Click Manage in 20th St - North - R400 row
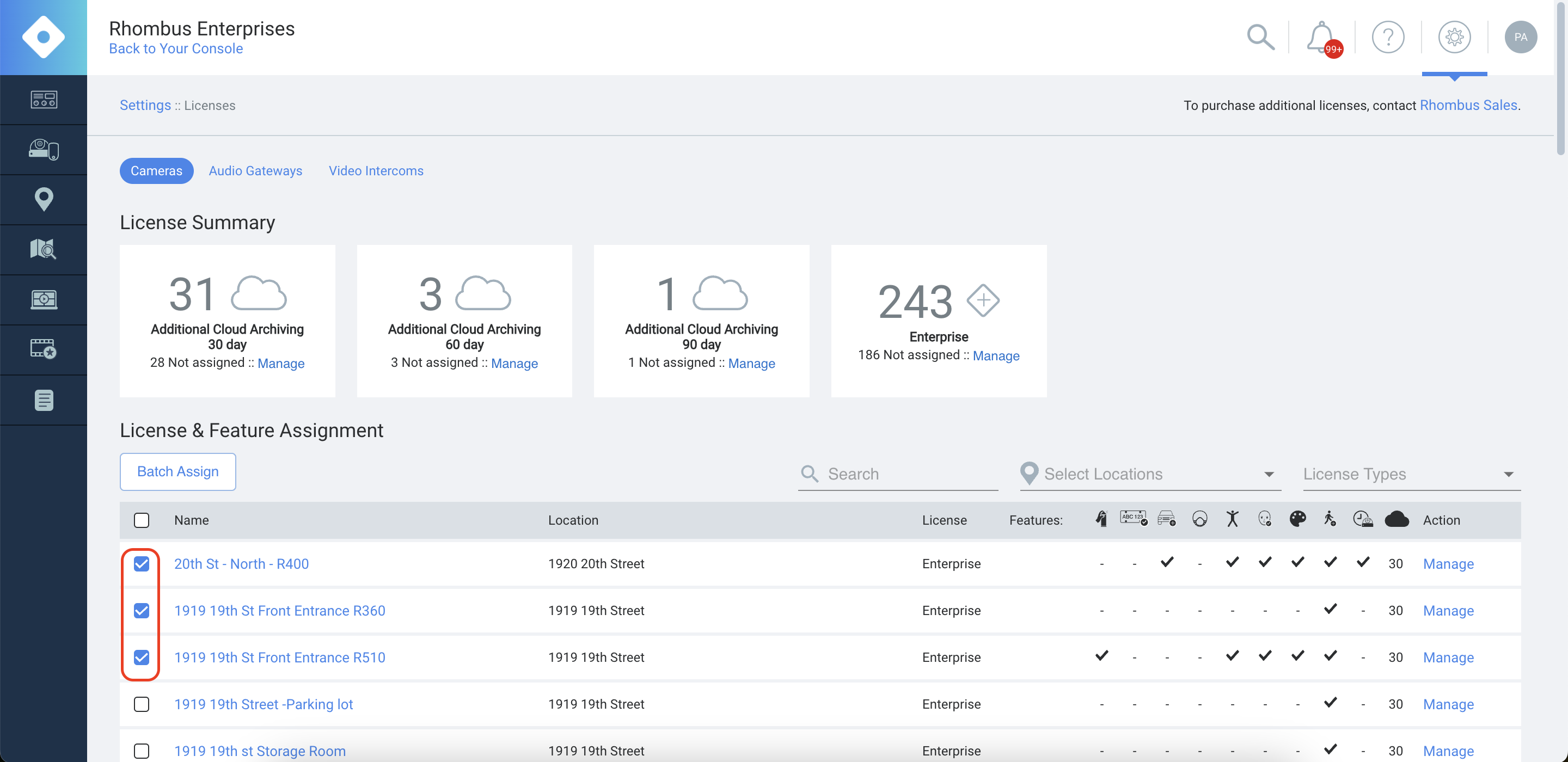1568x762 pixels. tap(1448, 563)
